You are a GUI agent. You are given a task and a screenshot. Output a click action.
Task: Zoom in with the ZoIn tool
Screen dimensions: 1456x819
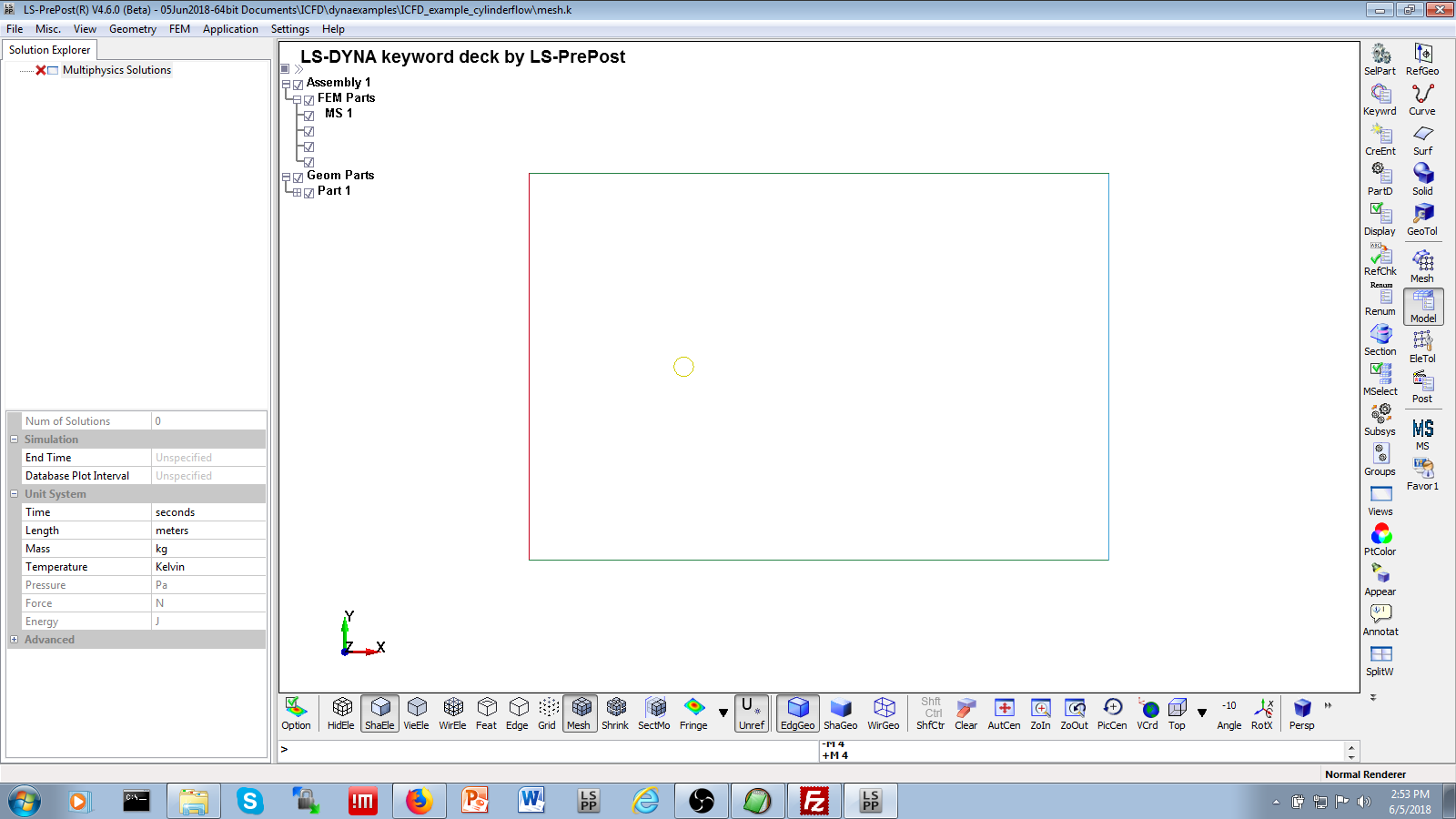click(x=1040, y=713)
